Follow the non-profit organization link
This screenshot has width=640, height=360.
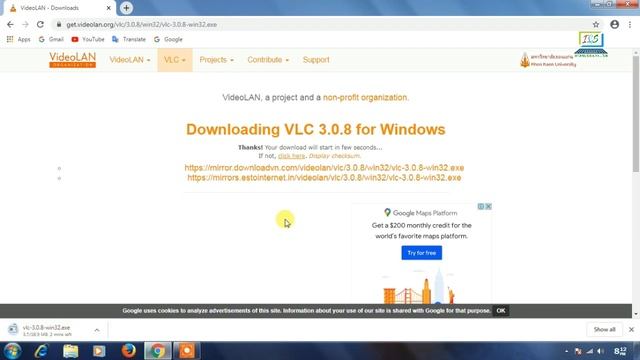(x=365, y=98)
